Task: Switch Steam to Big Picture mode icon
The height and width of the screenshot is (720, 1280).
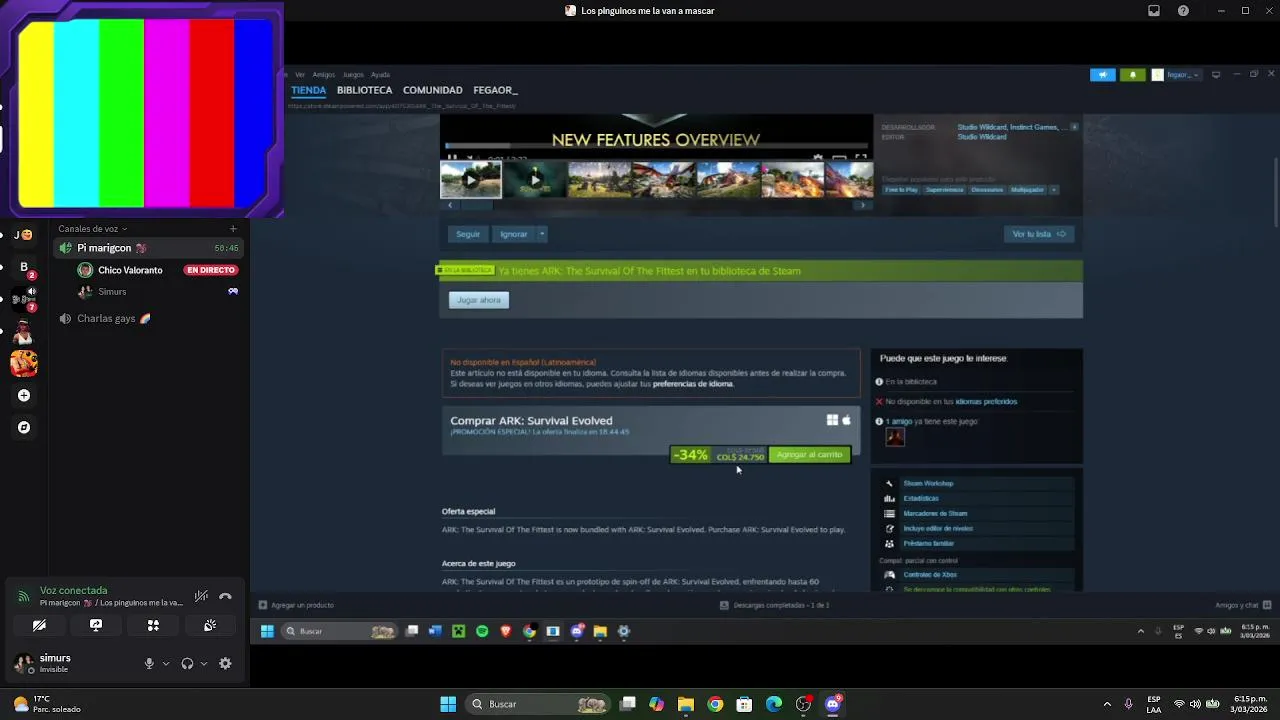Action: tap(1216, 75)
